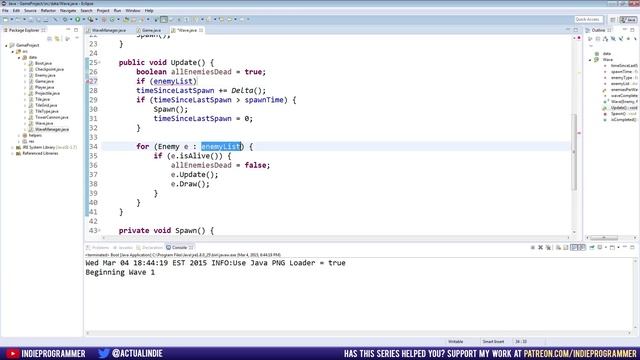Collapse the src folder in Package Explorer
640x360 pixels.
coord(13,52)
